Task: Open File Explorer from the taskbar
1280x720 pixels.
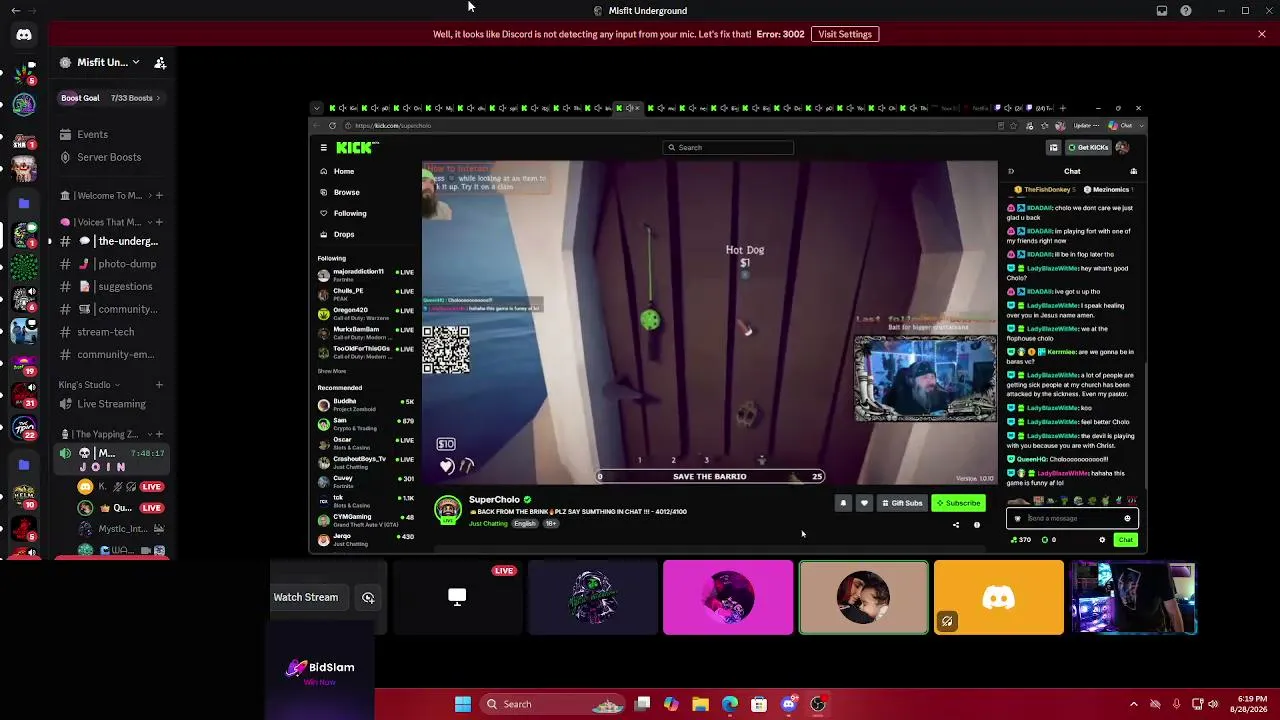Action: tap(700, 704)
